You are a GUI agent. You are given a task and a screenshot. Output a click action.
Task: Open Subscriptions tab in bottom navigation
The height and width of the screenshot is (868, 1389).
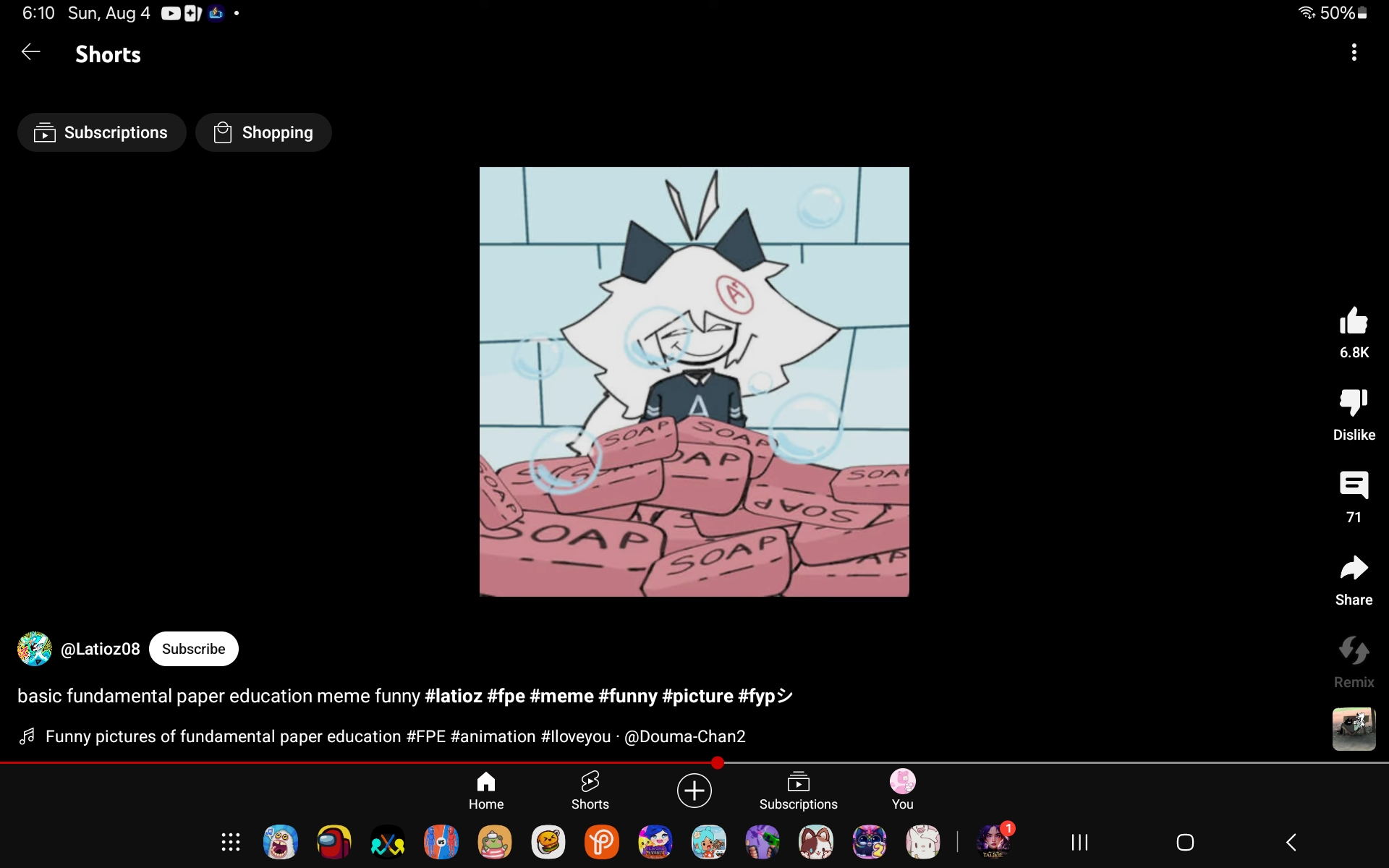(798, 790)
